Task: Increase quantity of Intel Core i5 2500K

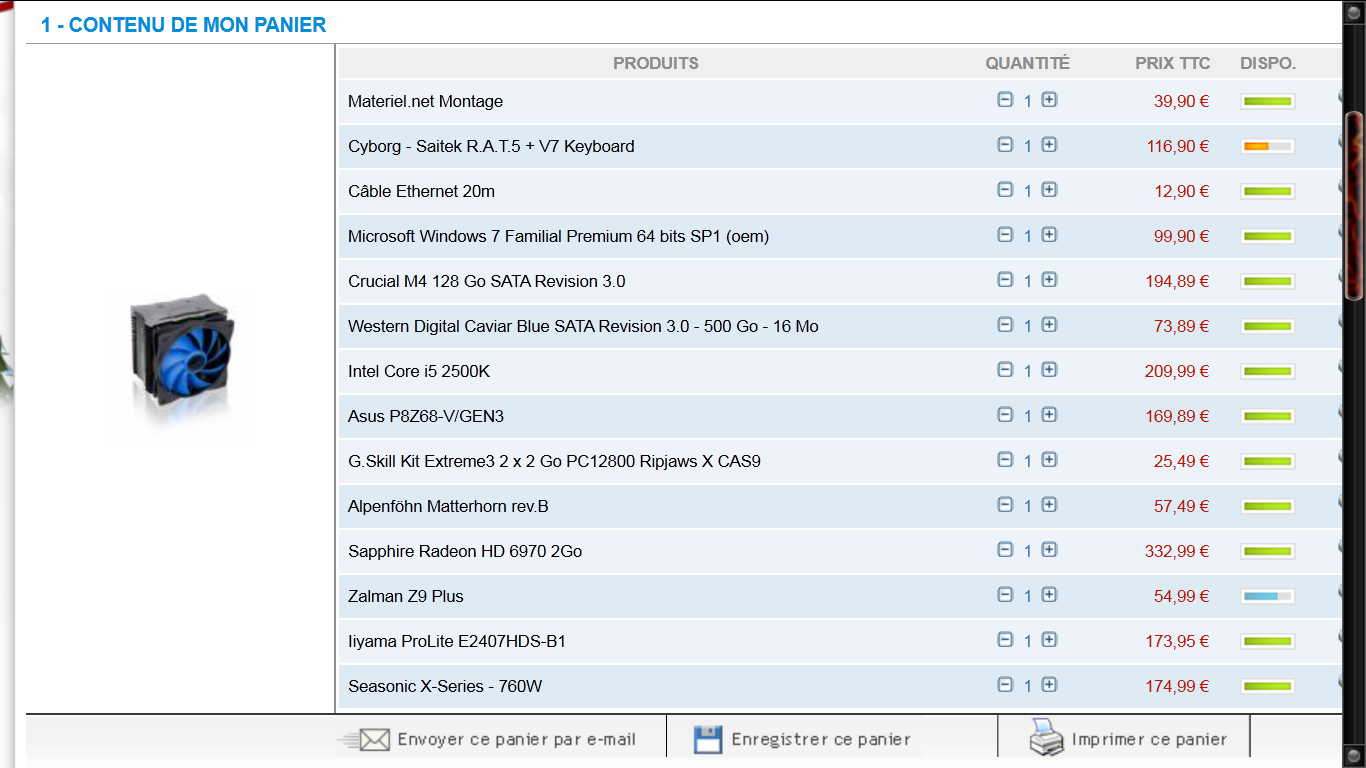Action: (1049, 370)
